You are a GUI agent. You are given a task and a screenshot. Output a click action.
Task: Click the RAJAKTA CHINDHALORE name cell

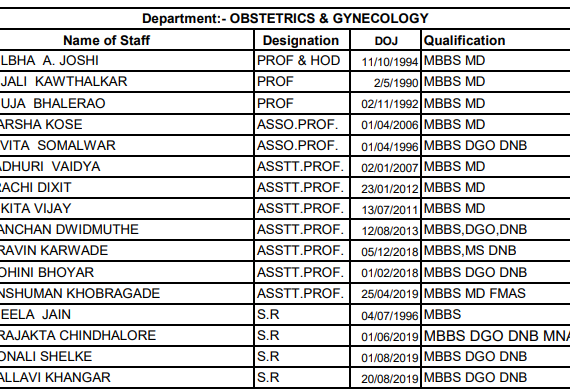(x=78, y=336)
